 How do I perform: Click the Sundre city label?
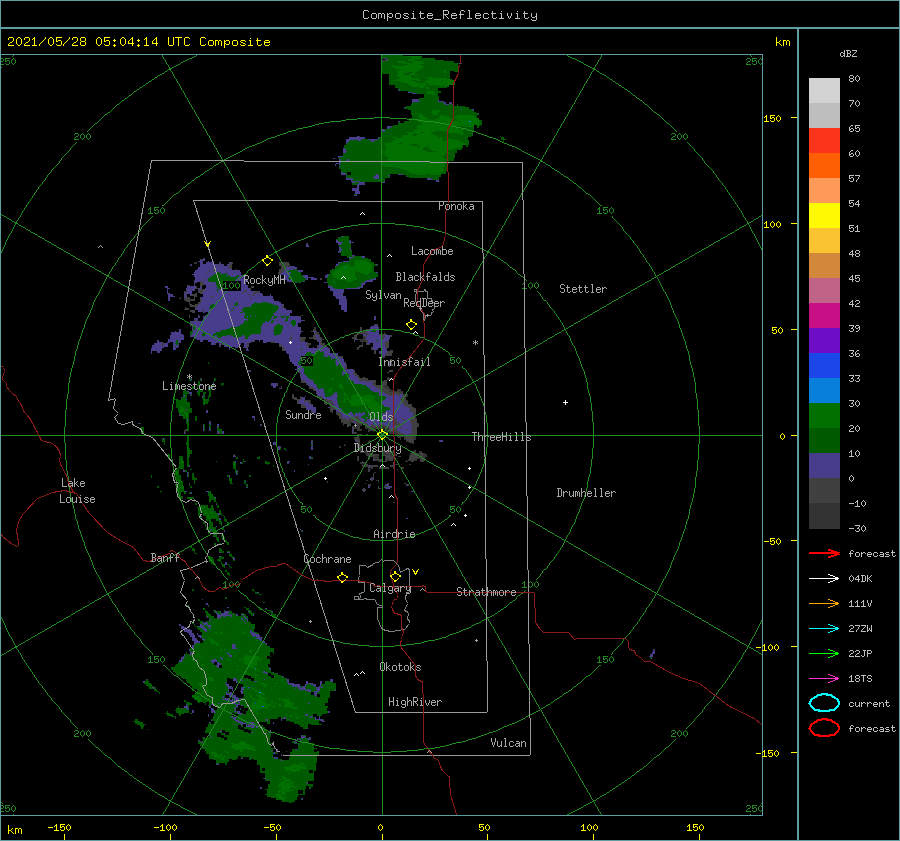(x=303, y=414)
